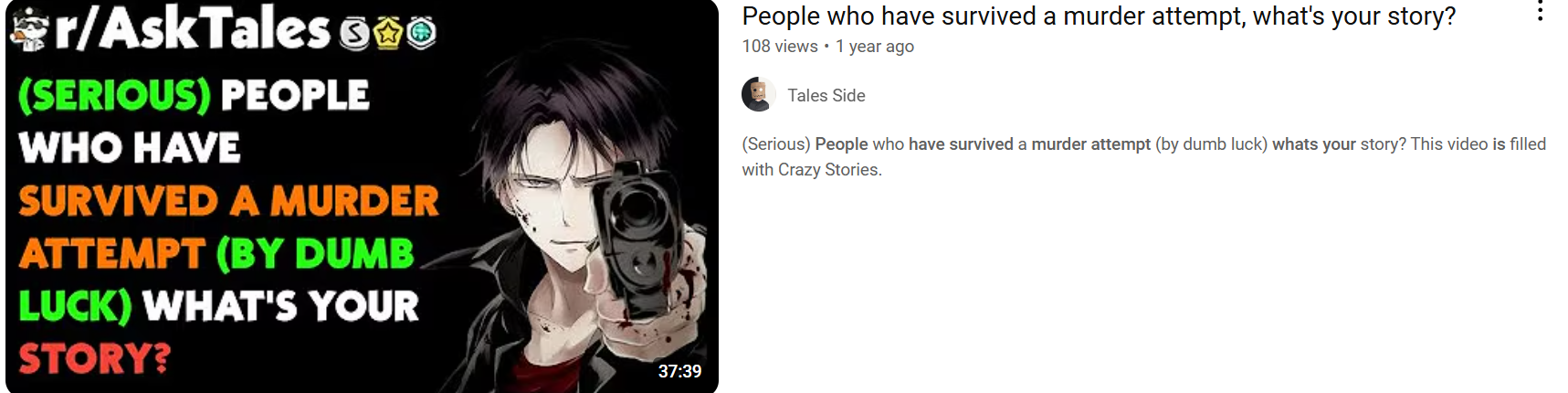Open the video via the 37:39 duration badge
Viewport: 1568px width, 393px height.
679,371
